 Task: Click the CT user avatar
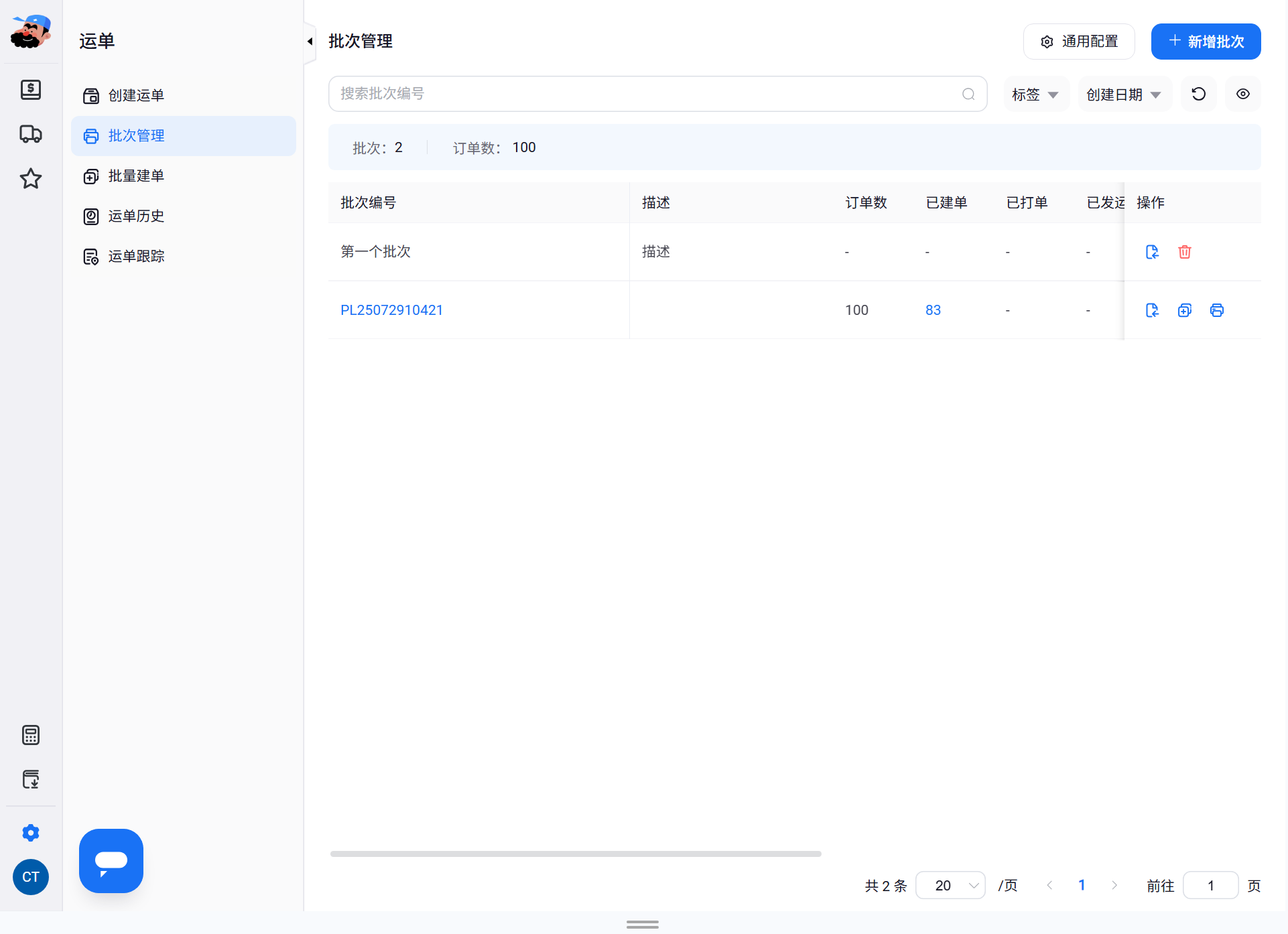point(31,877)
